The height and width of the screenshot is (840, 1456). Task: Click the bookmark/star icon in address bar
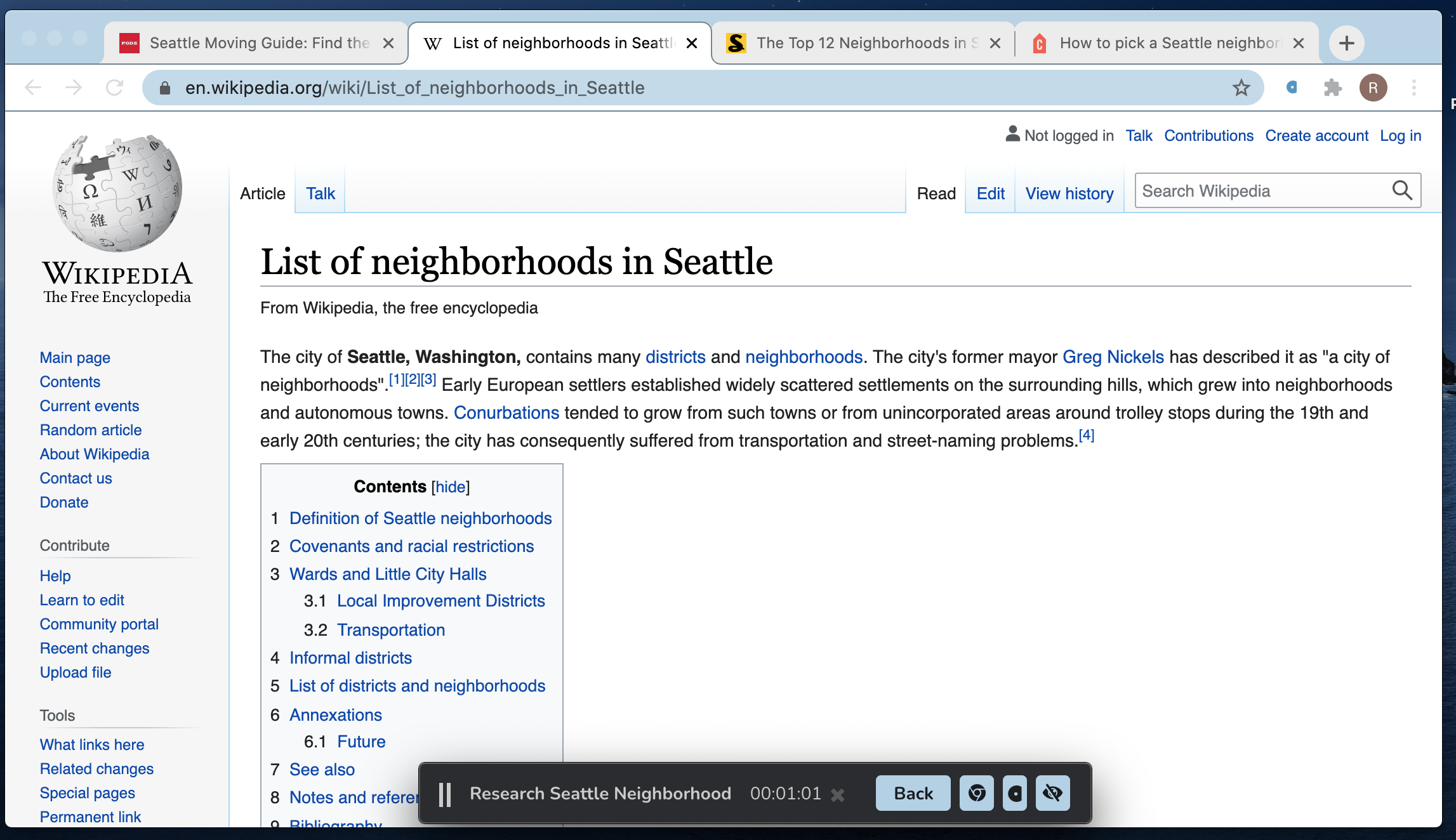tap(1241, 87)
